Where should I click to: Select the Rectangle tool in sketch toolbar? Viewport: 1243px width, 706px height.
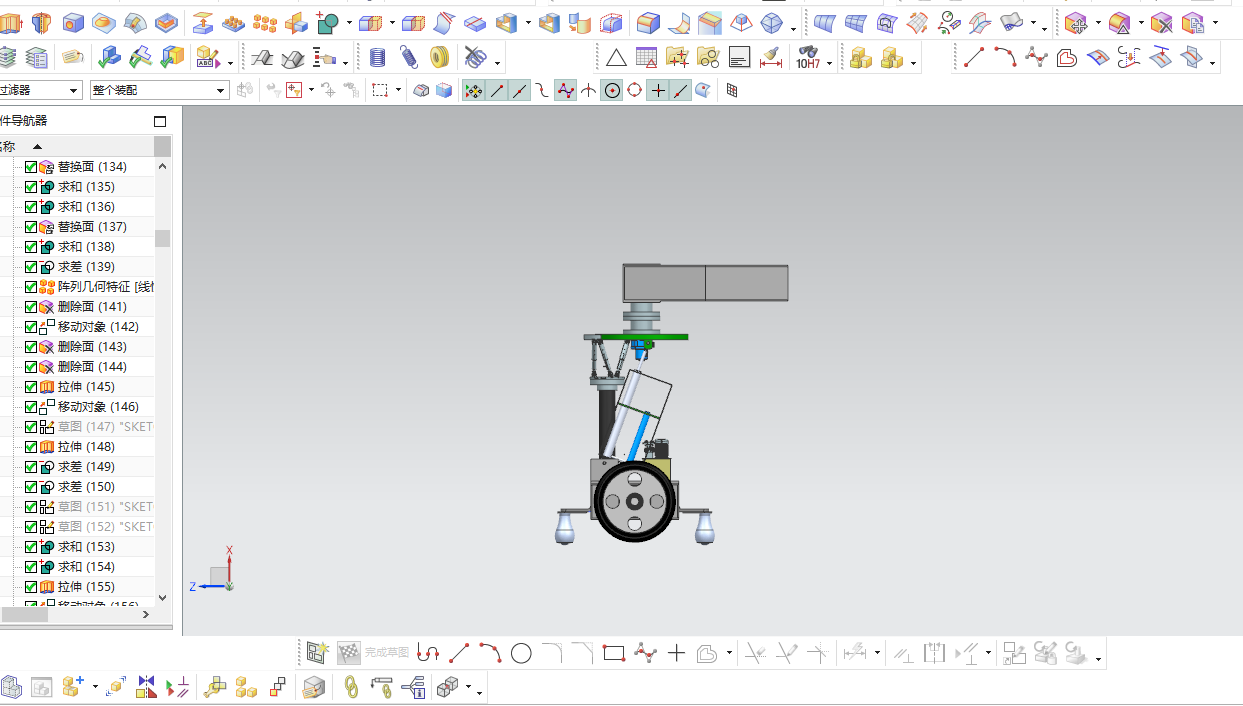point(614,654)
